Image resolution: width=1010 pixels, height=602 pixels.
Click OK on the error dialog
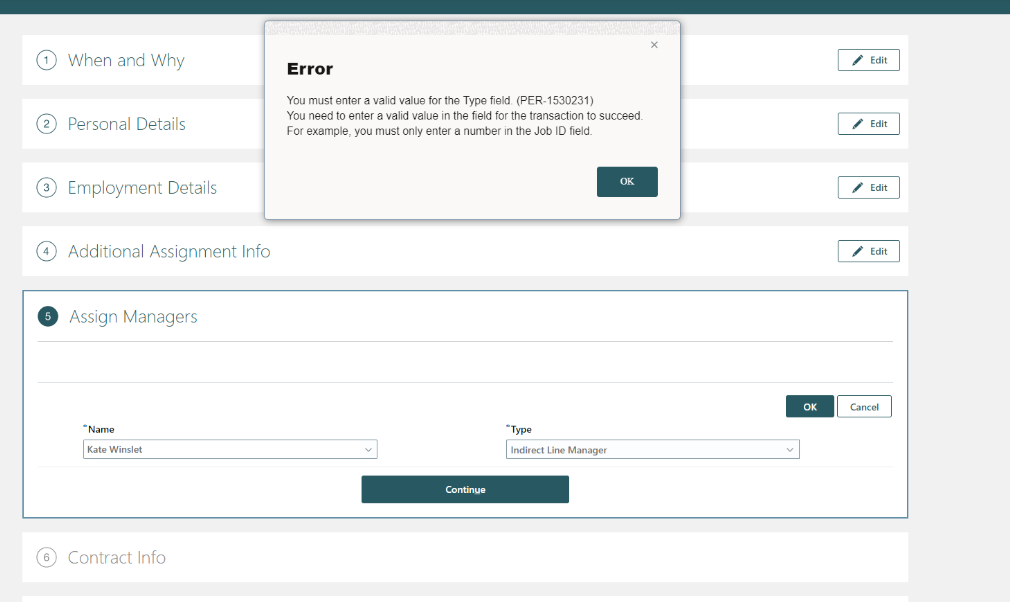coord(627,181)
